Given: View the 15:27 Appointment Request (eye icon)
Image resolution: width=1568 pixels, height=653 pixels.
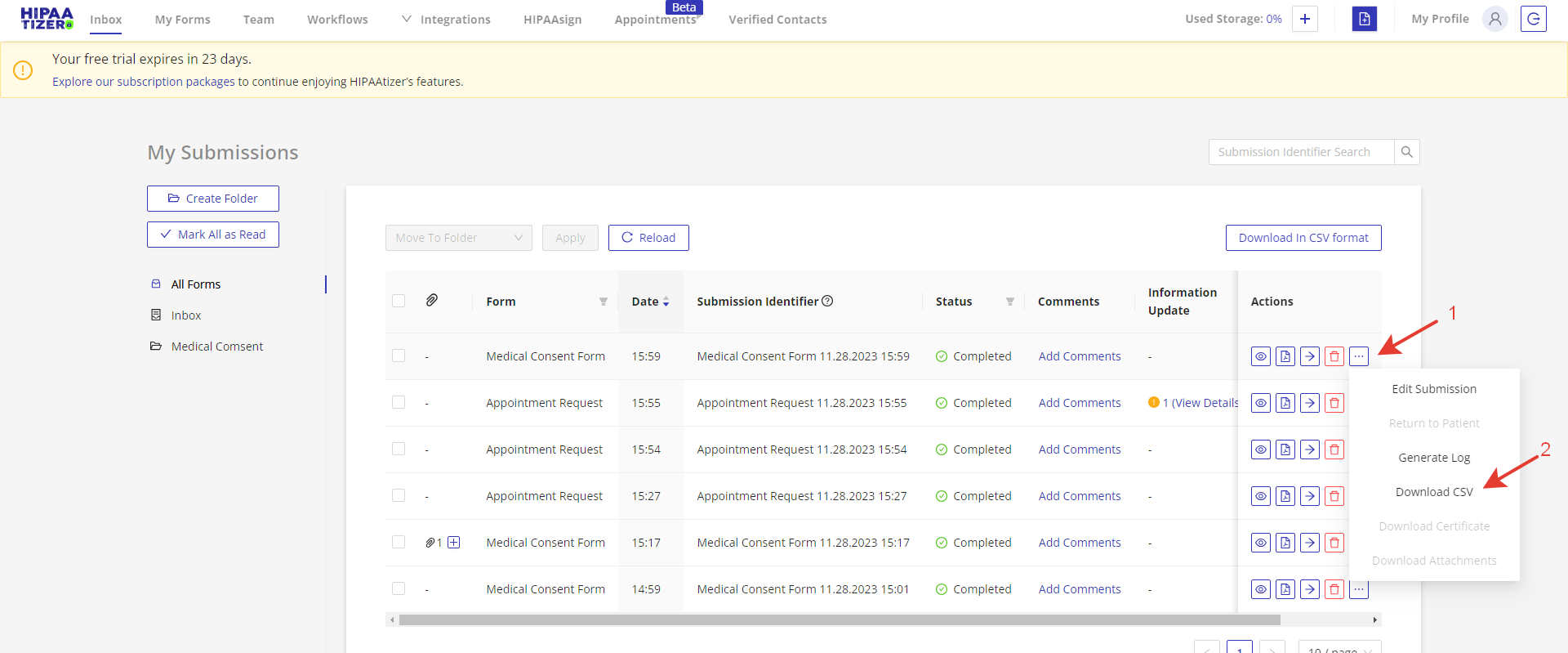Looking at the screenshot, I should point(1261,496).
